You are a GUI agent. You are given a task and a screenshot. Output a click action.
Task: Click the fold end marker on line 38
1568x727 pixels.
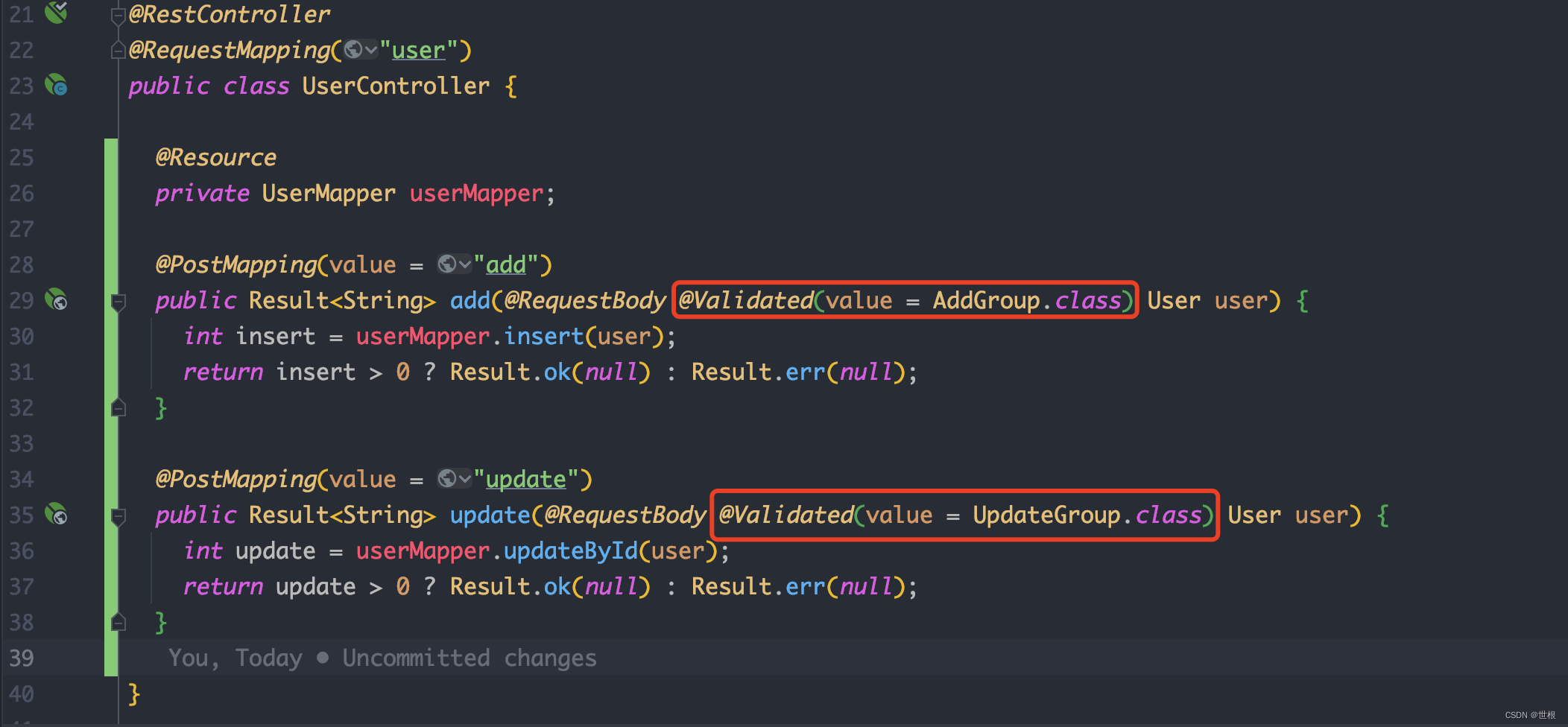[x=118, y=622]
